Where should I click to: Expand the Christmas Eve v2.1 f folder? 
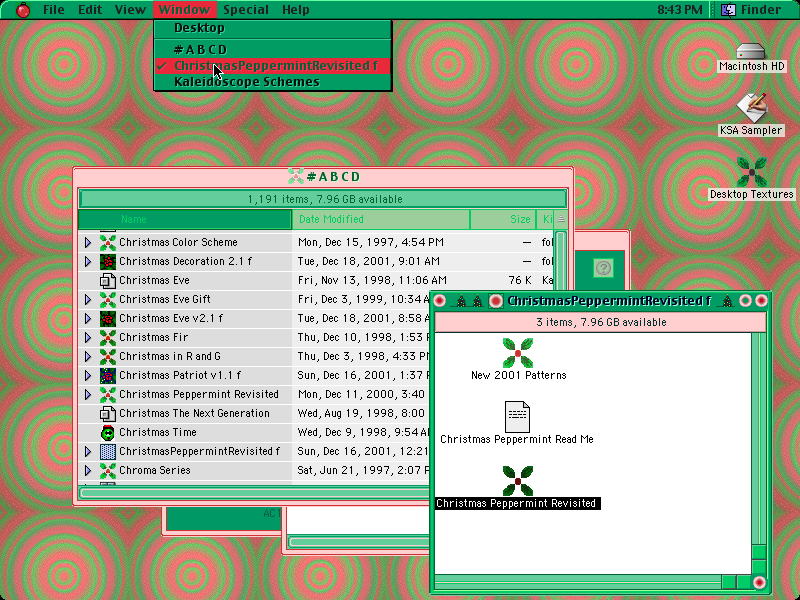88,318
